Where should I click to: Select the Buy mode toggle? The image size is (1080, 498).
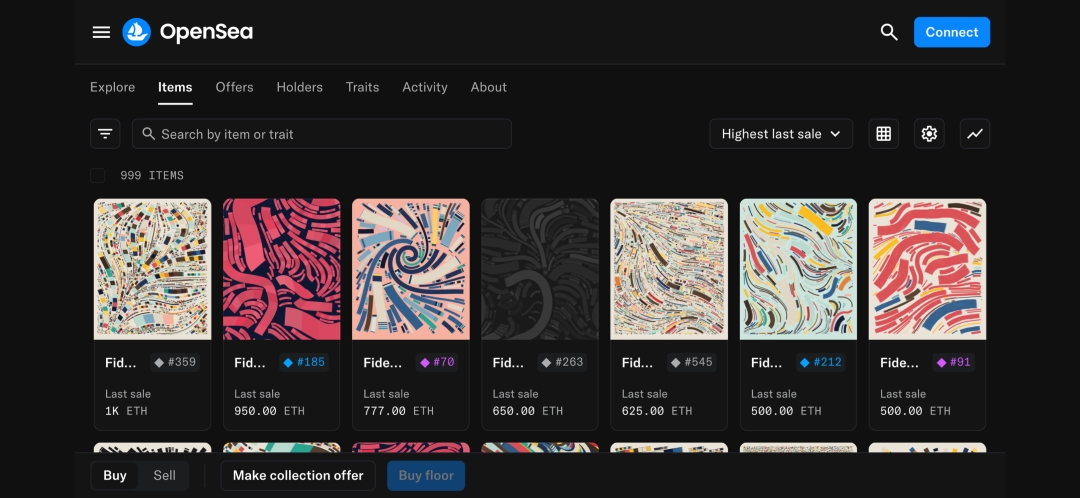click(x=115, y=475)
